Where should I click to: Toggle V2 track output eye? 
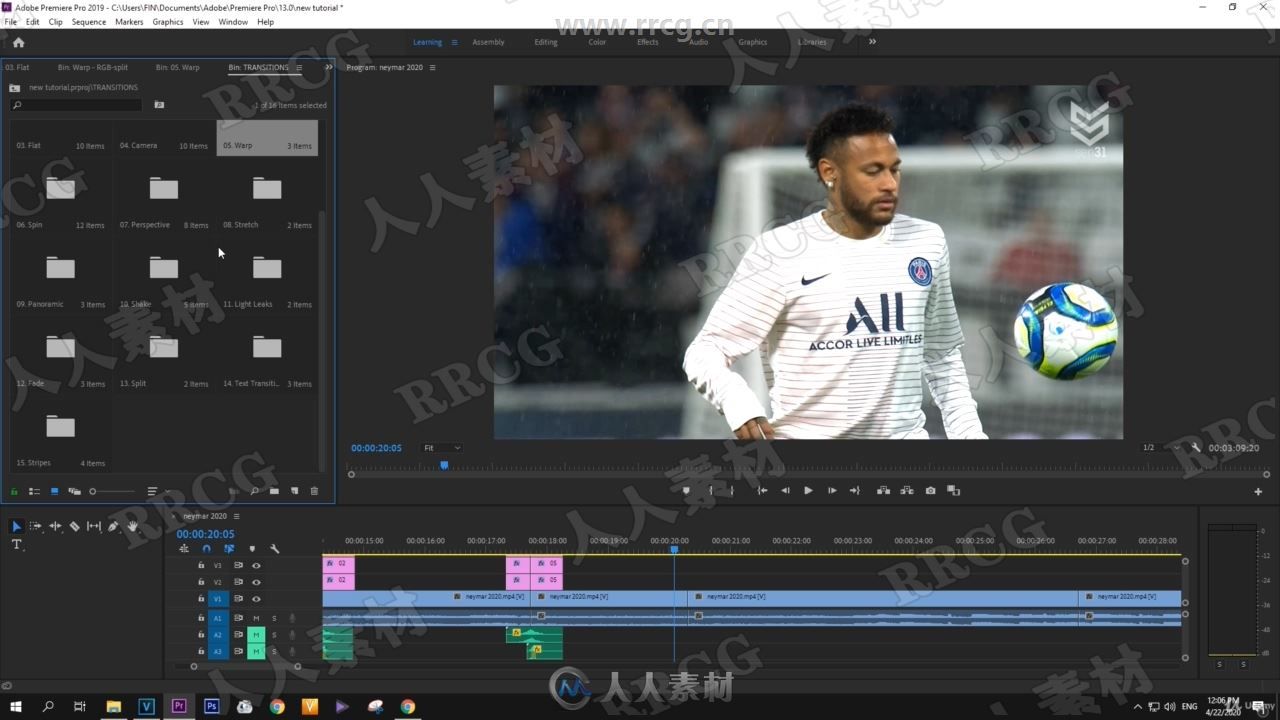(256, 582)
